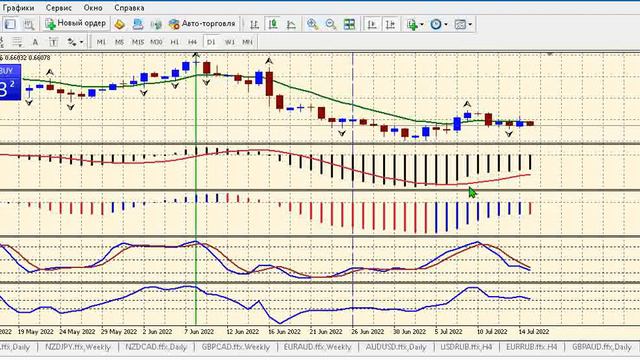The image size is (640, 360).
Task: Select the horizontal lines drawing tool with small arrow
Action: [17, 42]
